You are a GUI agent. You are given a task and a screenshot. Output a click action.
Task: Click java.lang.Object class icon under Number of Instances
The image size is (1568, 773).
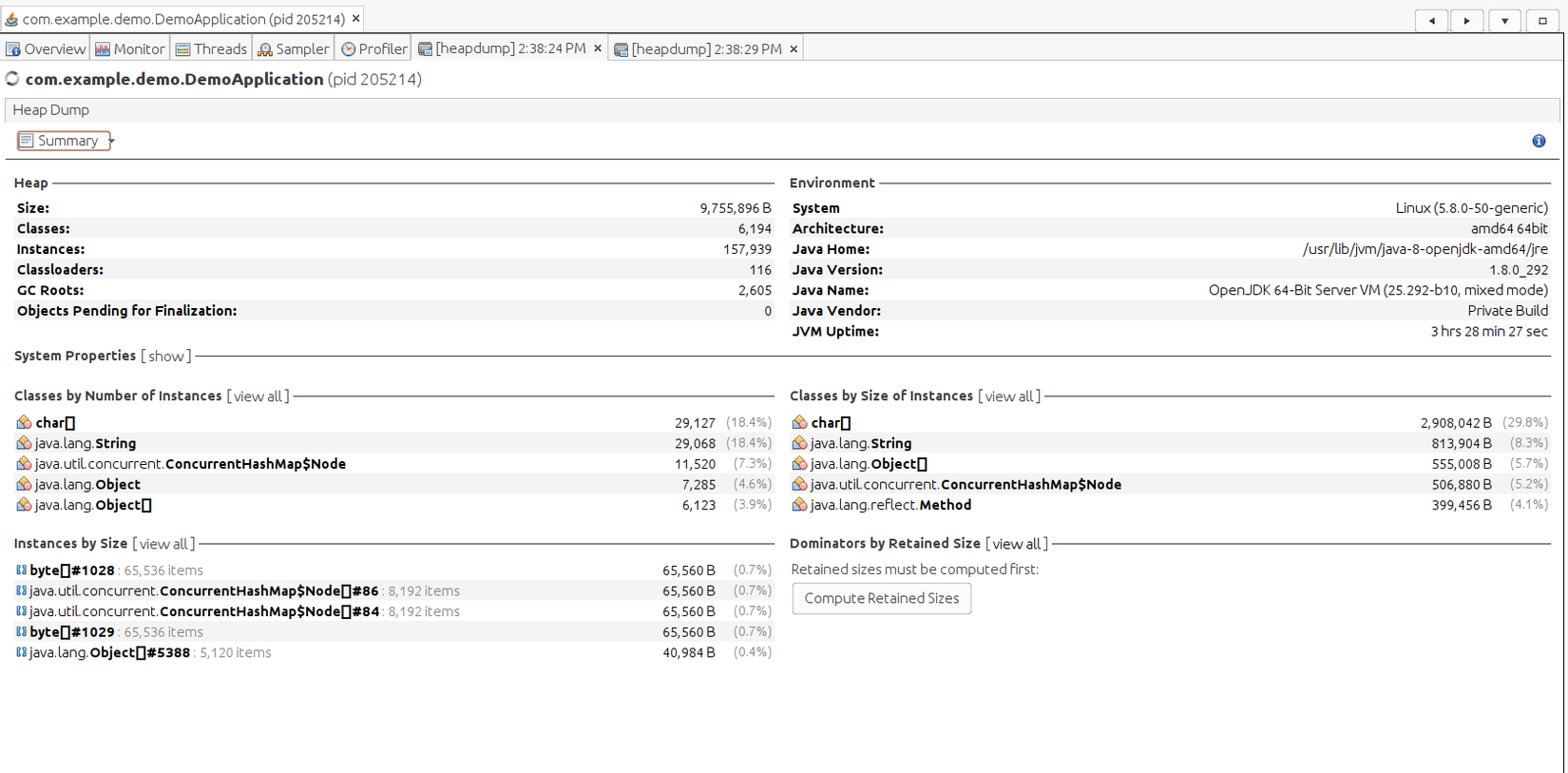(x=24, y=484)
